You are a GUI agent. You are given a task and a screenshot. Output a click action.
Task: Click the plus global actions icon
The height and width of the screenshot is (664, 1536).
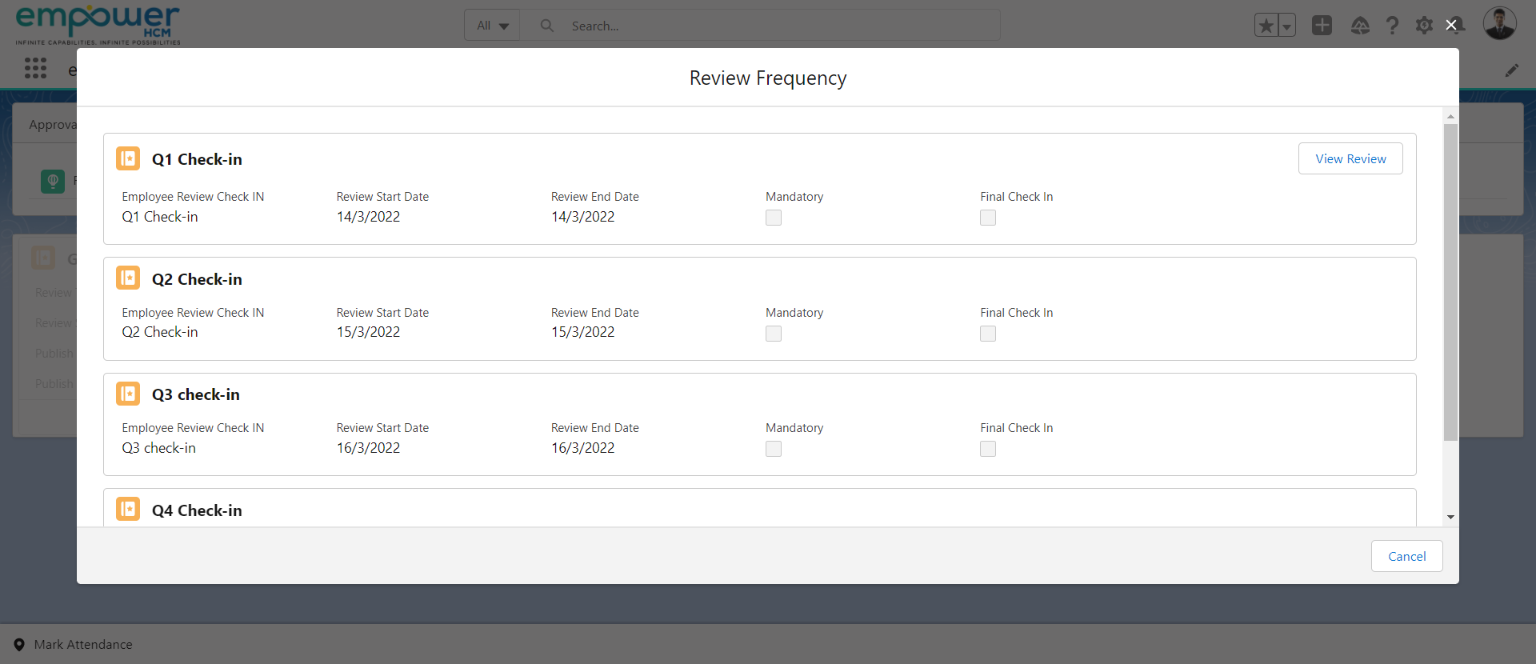pyautogui.click(x=1322, y=24)
